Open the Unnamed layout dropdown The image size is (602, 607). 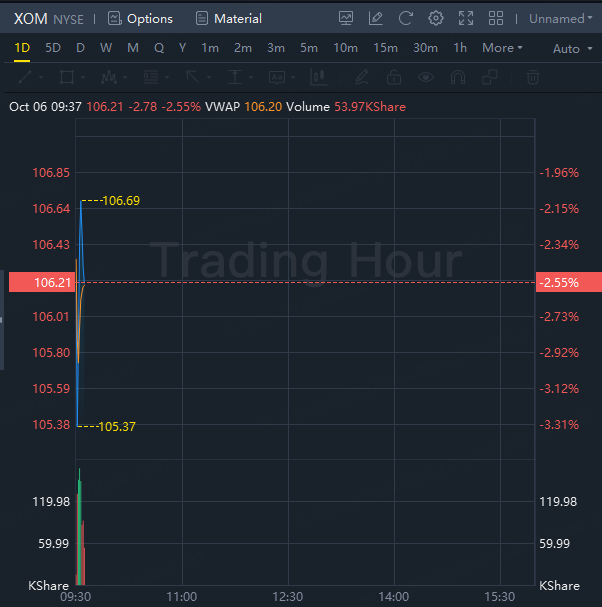(x=557, y=18)
